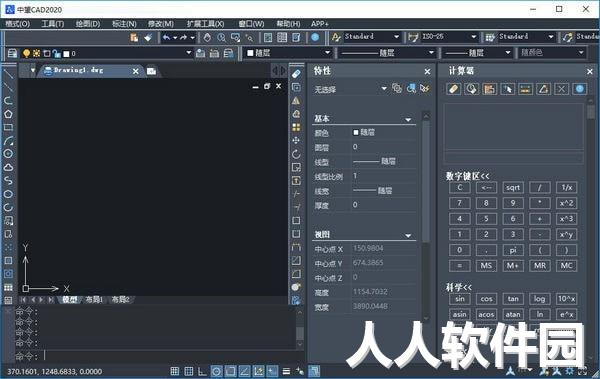Screen dimensions: 600x379
Task: Select the Arc drawing tool
Action: pos(8,141)
